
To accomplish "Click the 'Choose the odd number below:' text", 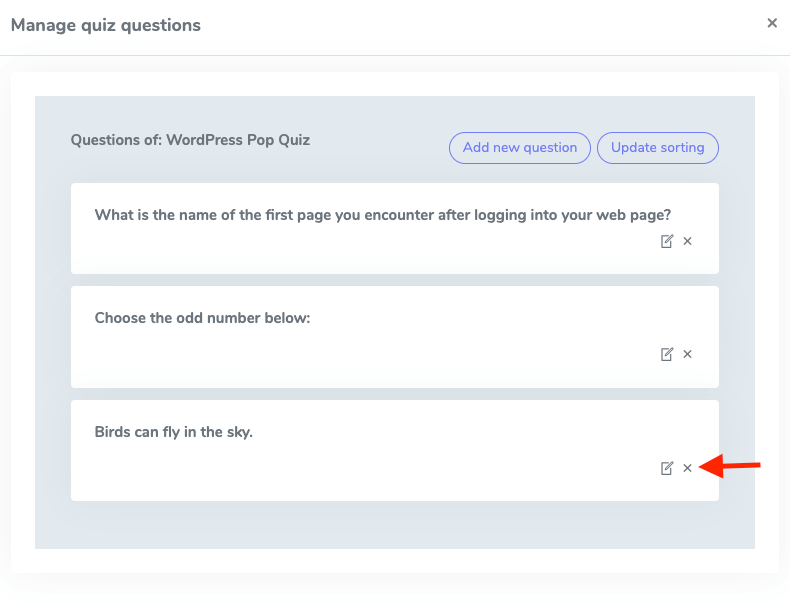I will 203,318.
